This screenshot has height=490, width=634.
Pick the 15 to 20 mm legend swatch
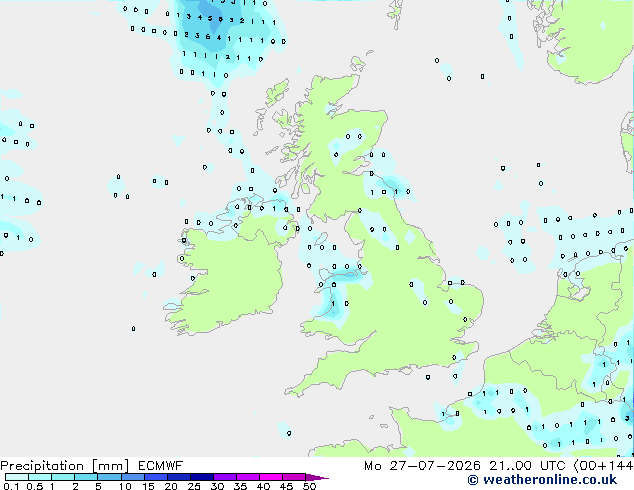coord(156,477)
